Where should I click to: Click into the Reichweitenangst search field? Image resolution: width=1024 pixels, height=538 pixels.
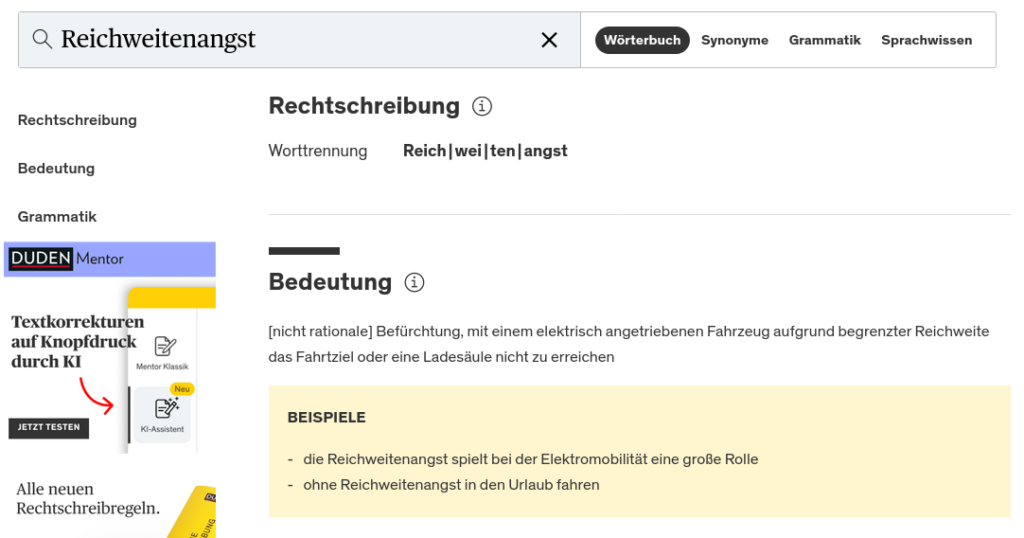(290, 40)
